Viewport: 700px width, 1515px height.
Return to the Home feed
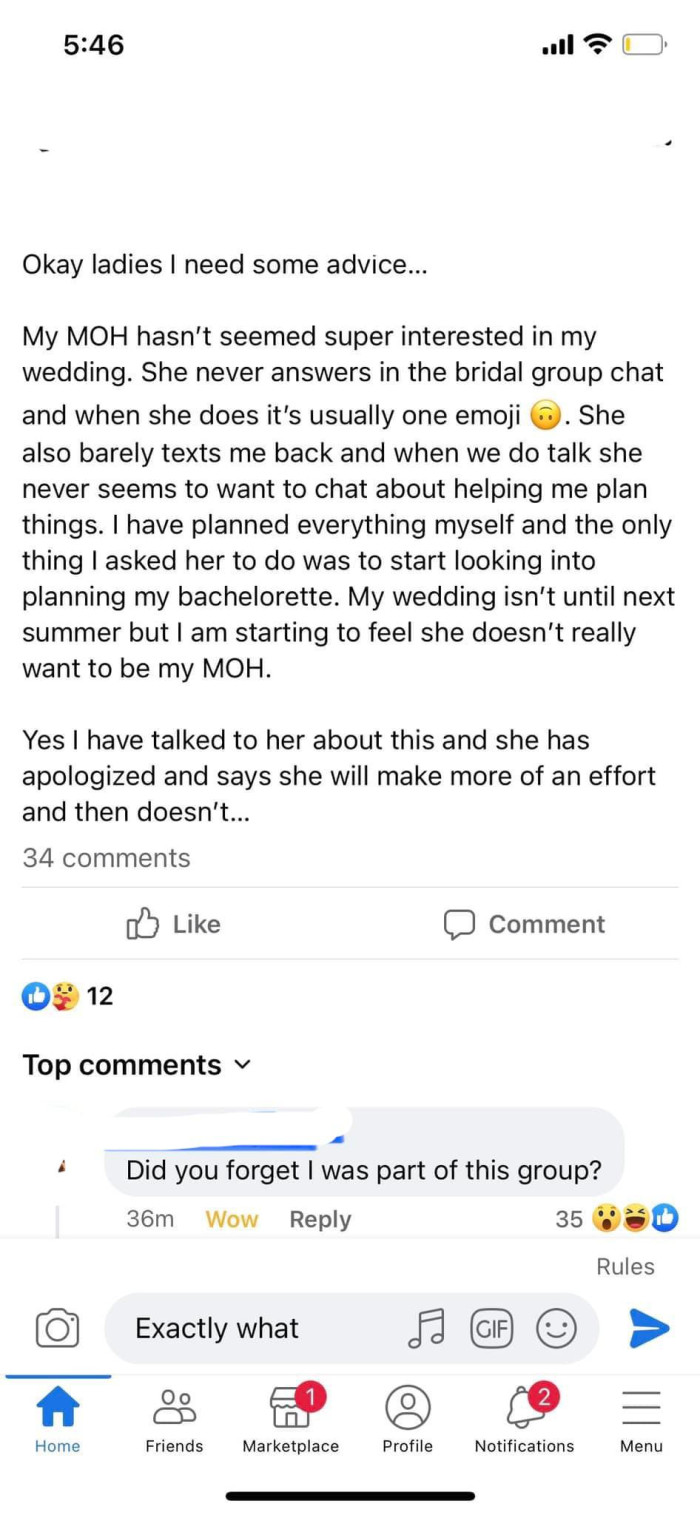pos(58,1420)
